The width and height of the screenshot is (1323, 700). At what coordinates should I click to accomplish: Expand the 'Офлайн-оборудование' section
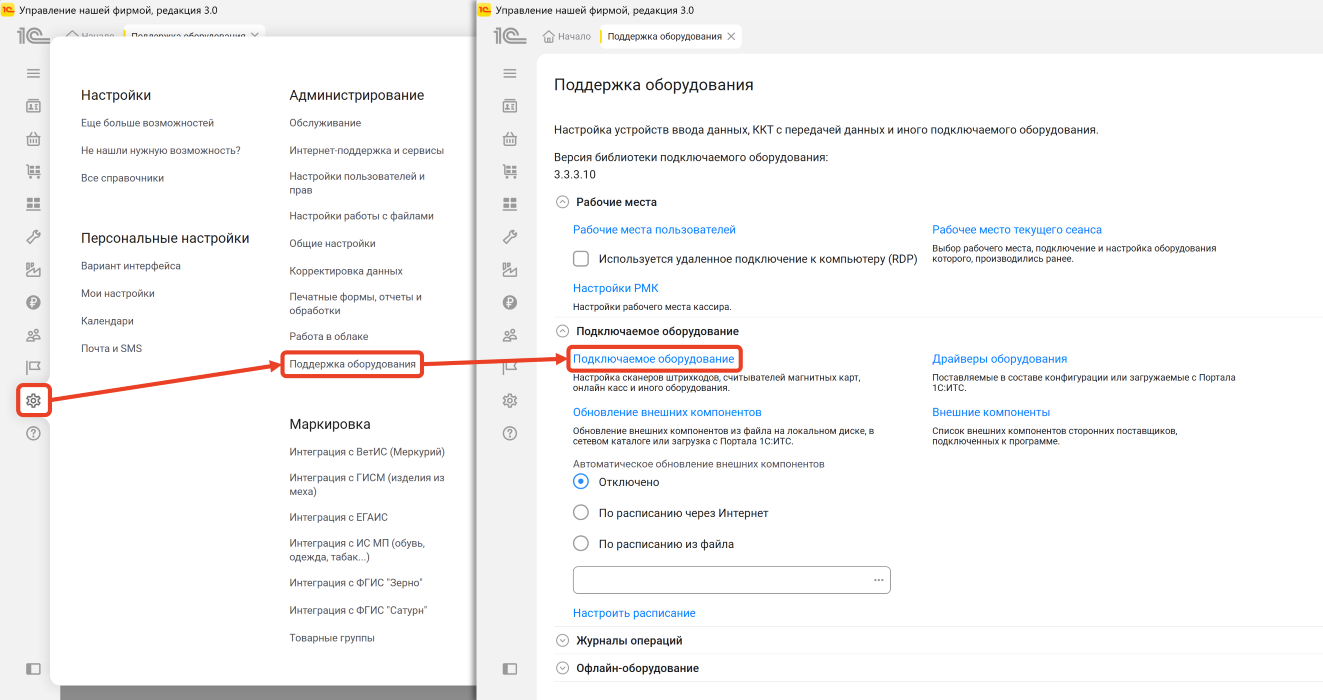(562, 668)
